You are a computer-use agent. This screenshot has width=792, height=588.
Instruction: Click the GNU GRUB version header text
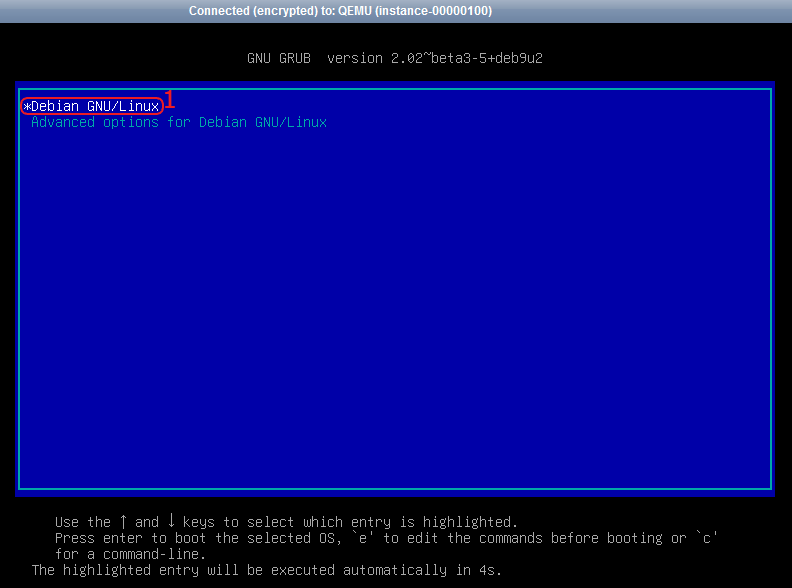(x=394, y=58)
